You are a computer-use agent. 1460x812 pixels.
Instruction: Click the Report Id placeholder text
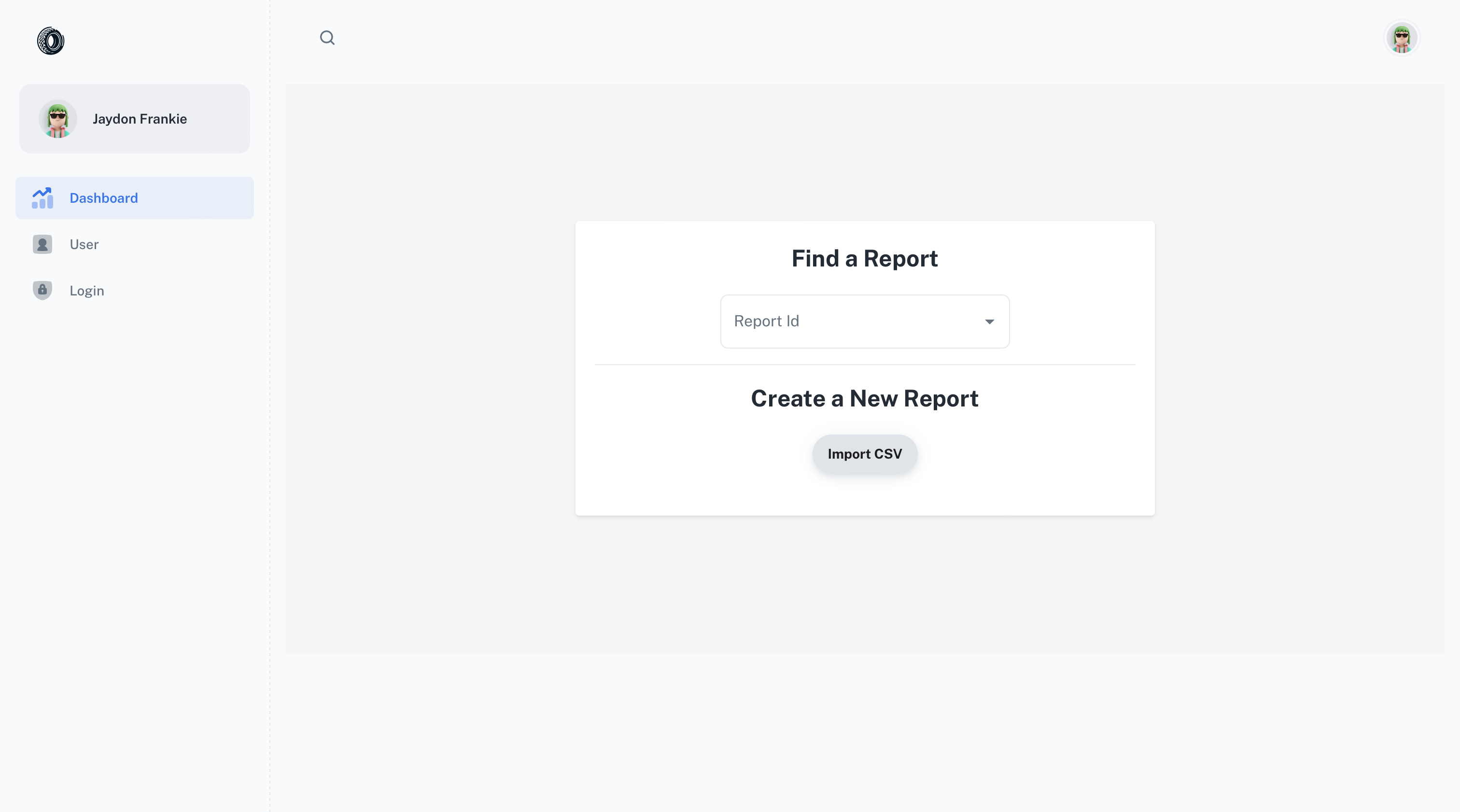[766, 322]
